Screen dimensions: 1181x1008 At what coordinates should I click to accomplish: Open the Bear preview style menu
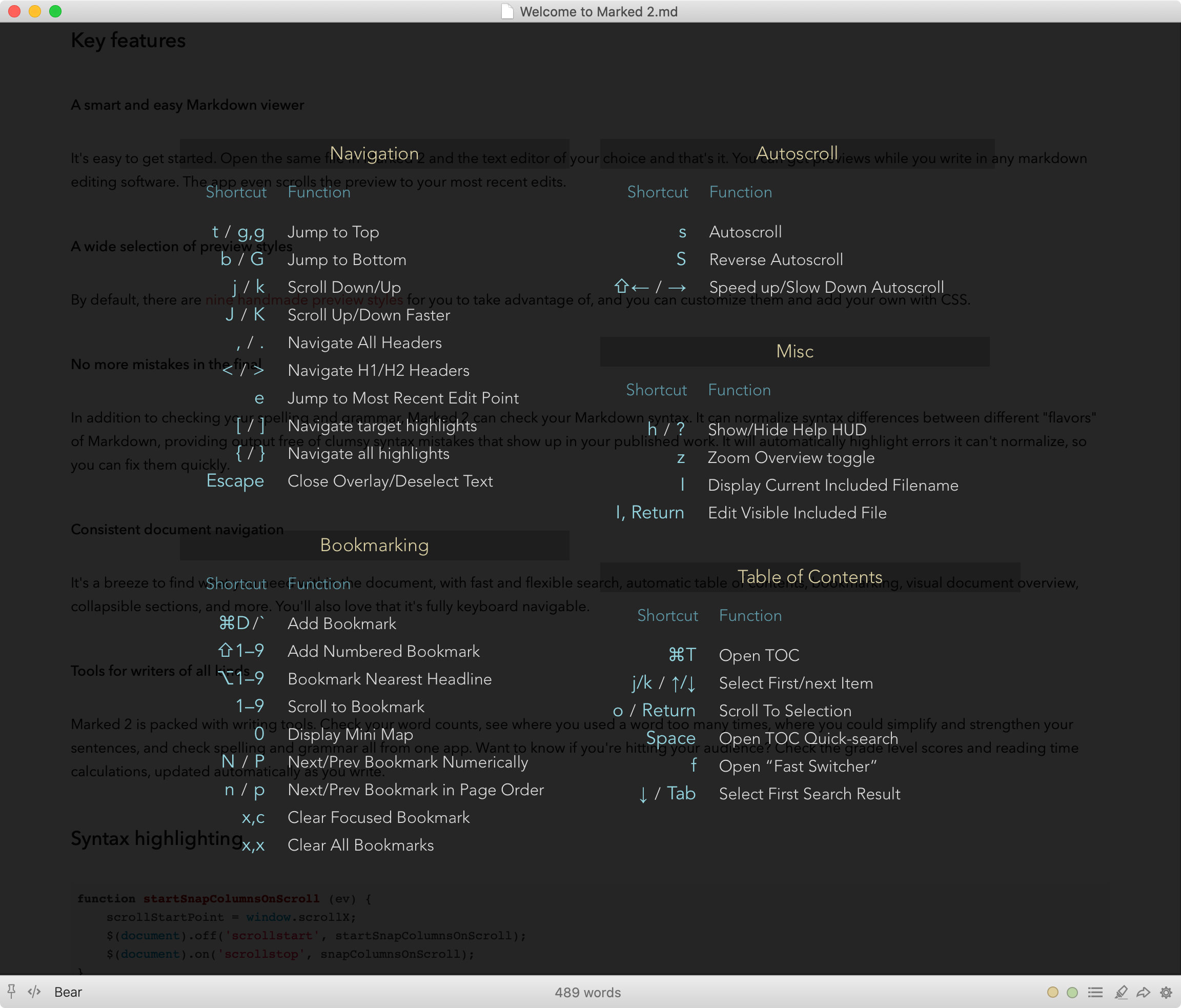click(68, 992)
